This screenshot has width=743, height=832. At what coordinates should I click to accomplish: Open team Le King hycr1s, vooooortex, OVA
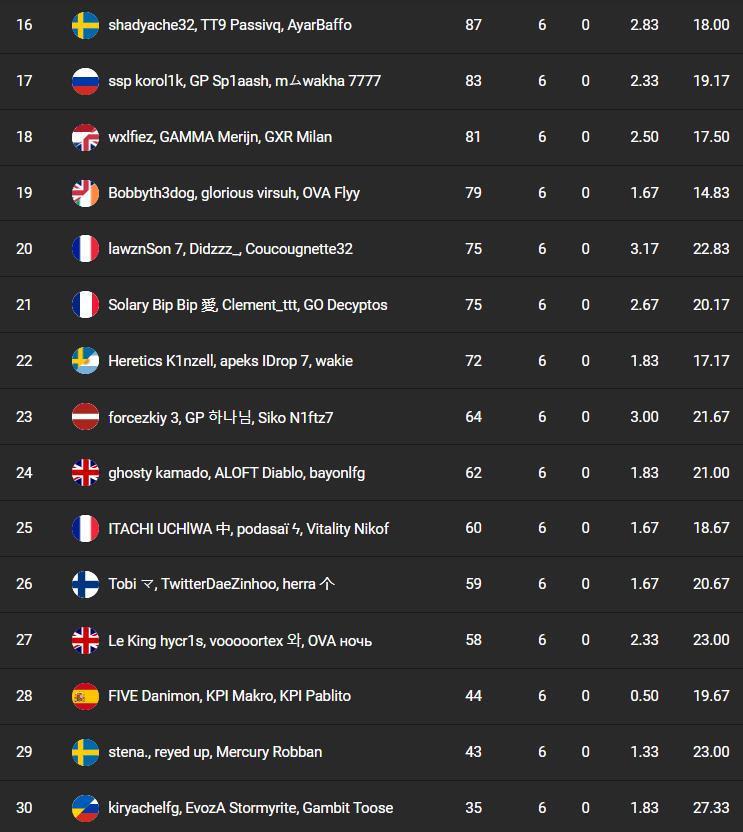click(240, 641)
